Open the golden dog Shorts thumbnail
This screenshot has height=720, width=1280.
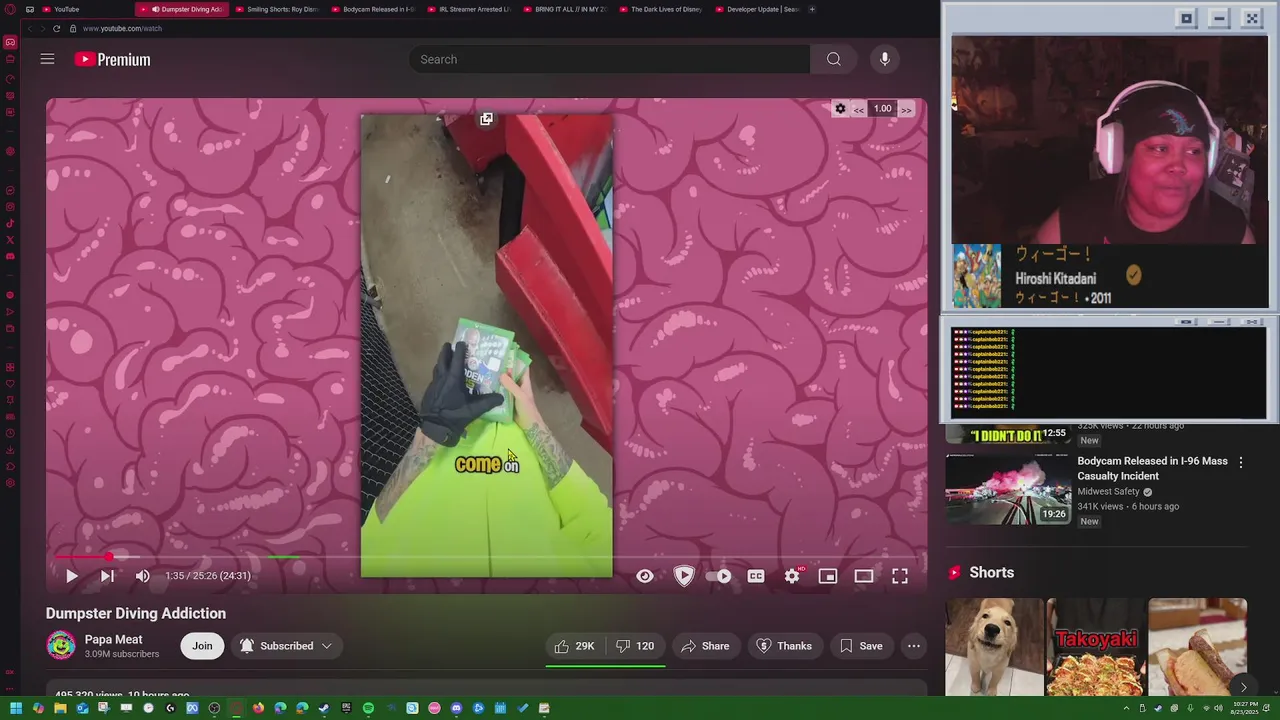(x=994, y=647)
